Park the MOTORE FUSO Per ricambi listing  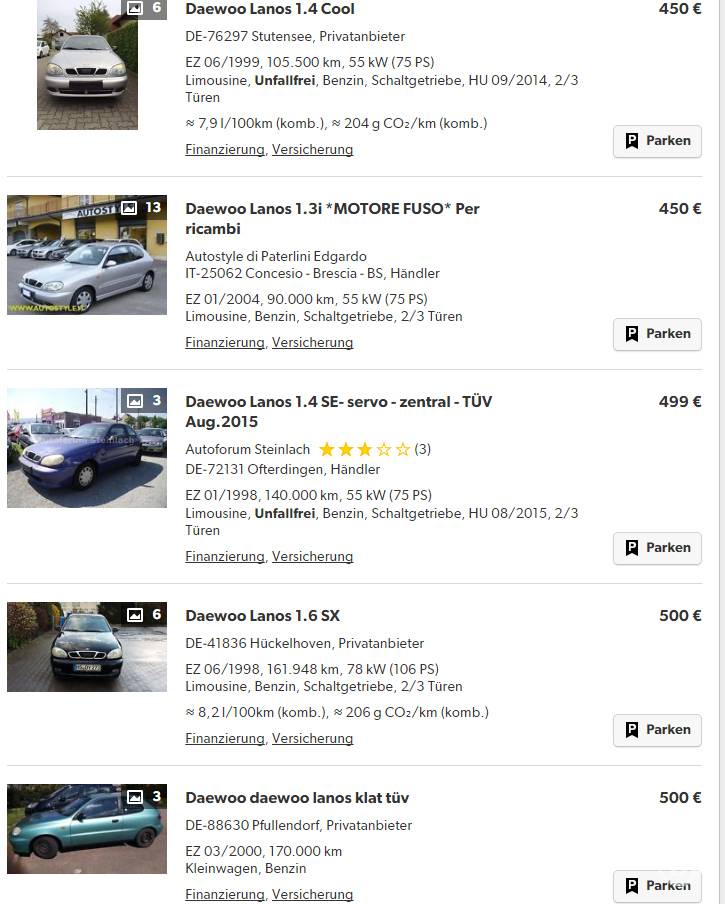click(657, 334)
